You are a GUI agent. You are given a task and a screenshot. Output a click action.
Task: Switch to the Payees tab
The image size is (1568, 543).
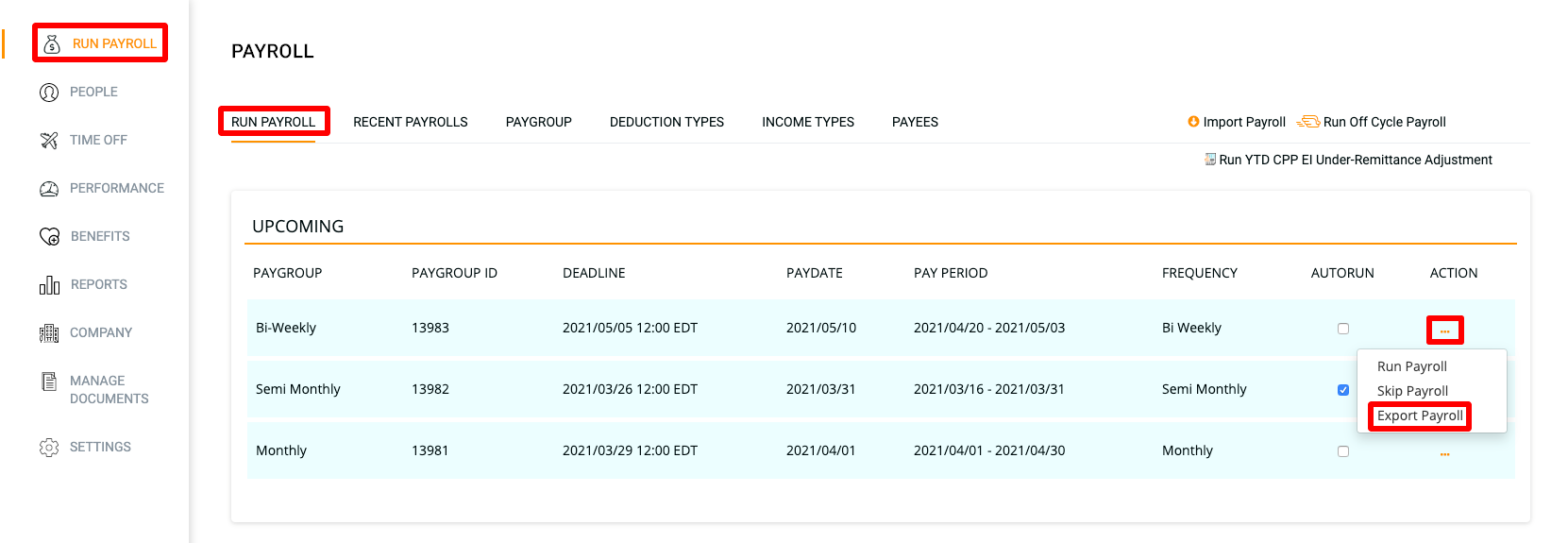[915, 122]
